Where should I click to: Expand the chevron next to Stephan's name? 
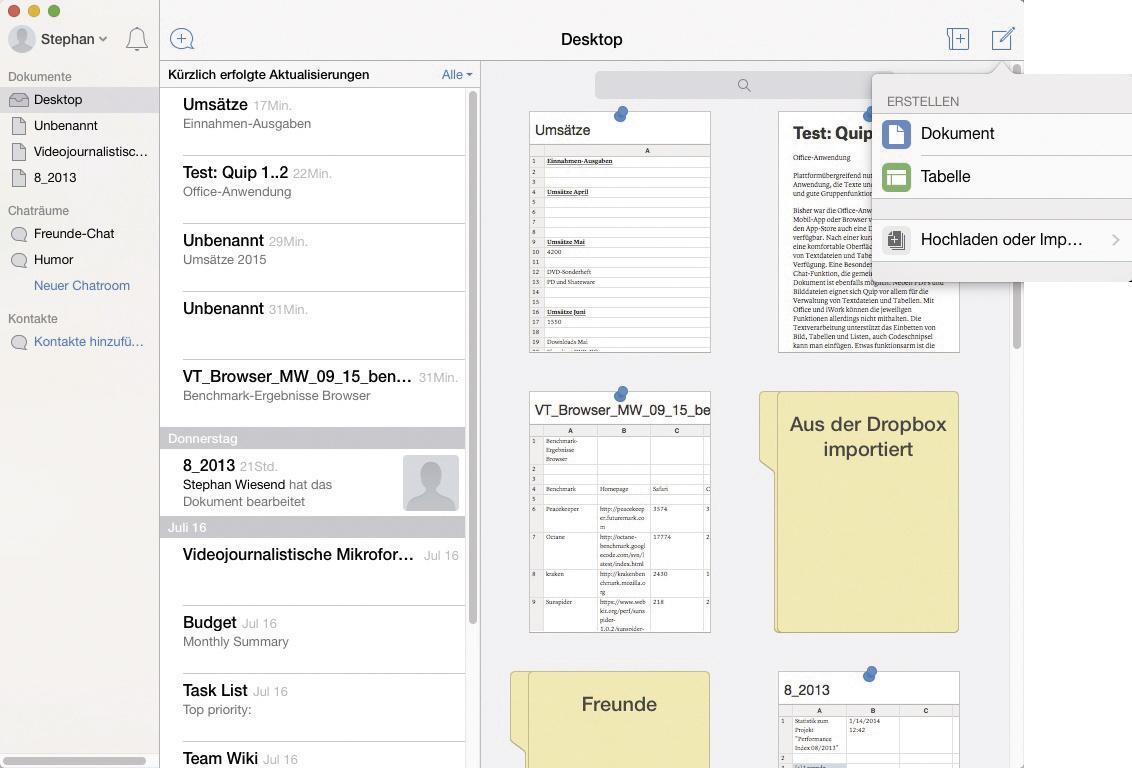pos(103,39)
